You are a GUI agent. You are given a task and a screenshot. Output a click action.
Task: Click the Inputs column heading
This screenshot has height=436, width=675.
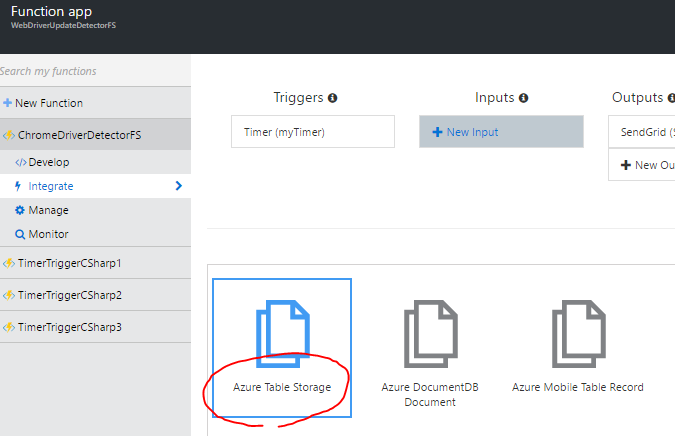tap(495, 98)
